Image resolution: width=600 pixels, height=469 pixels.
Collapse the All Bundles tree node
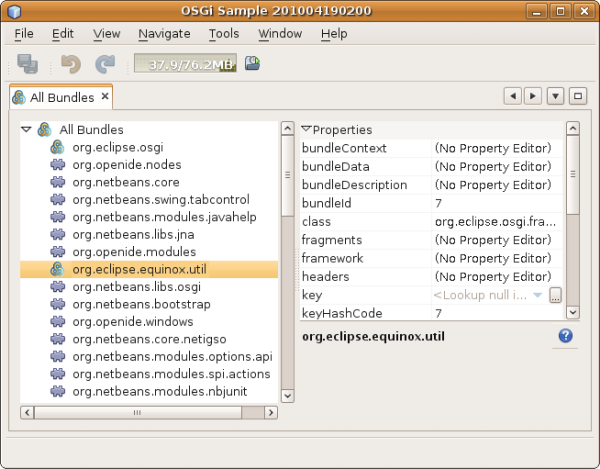[x=26, y=129]
